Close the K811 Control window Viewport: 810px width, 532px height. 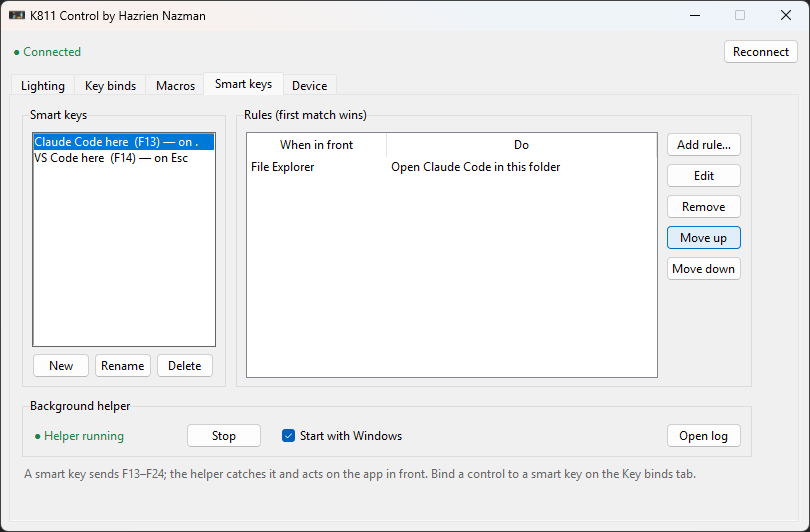[x=786, y=15]
